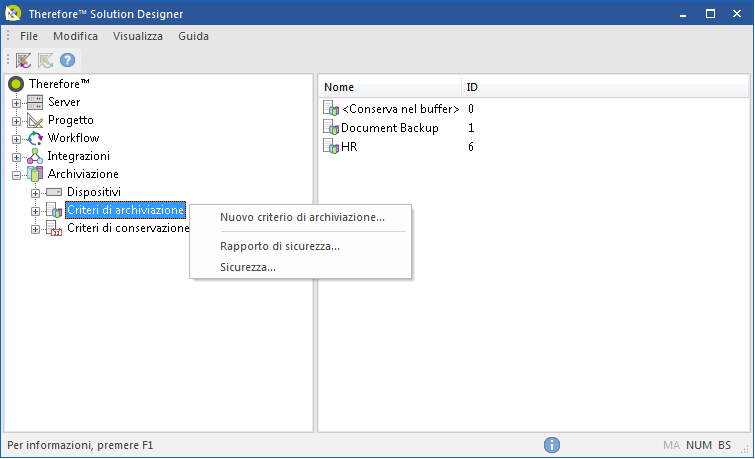The height and width of the screenshot is (459, 755).
Task: Click the HR policy row icon
Action: point(331,146)
